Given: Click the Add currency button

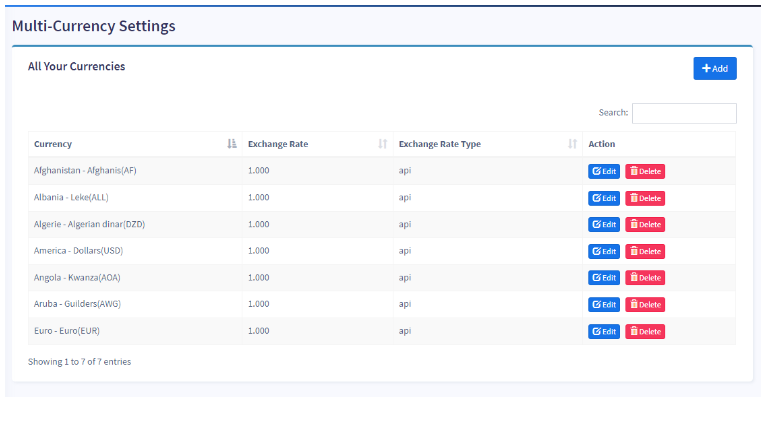Looking at the screenshot, I should (x=714, y=68).
